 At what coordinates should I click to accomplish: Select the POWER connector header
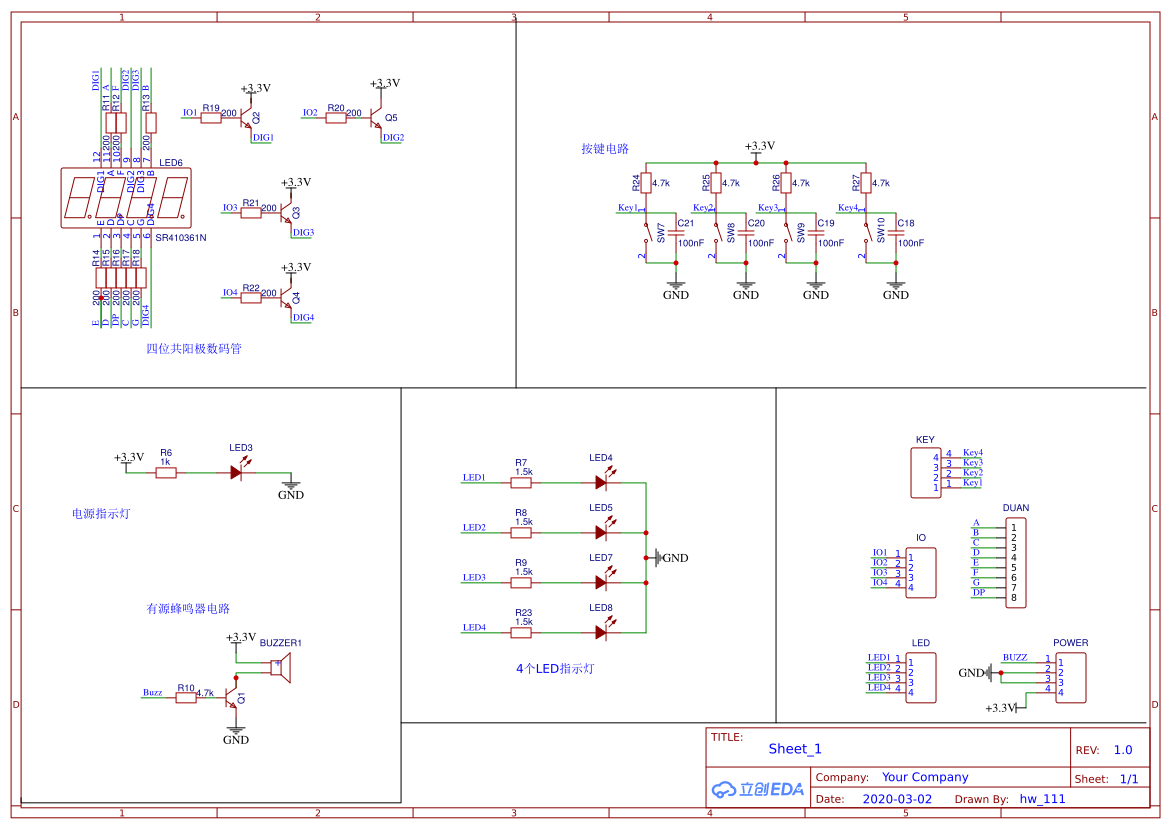click(x=1070, y=677)
